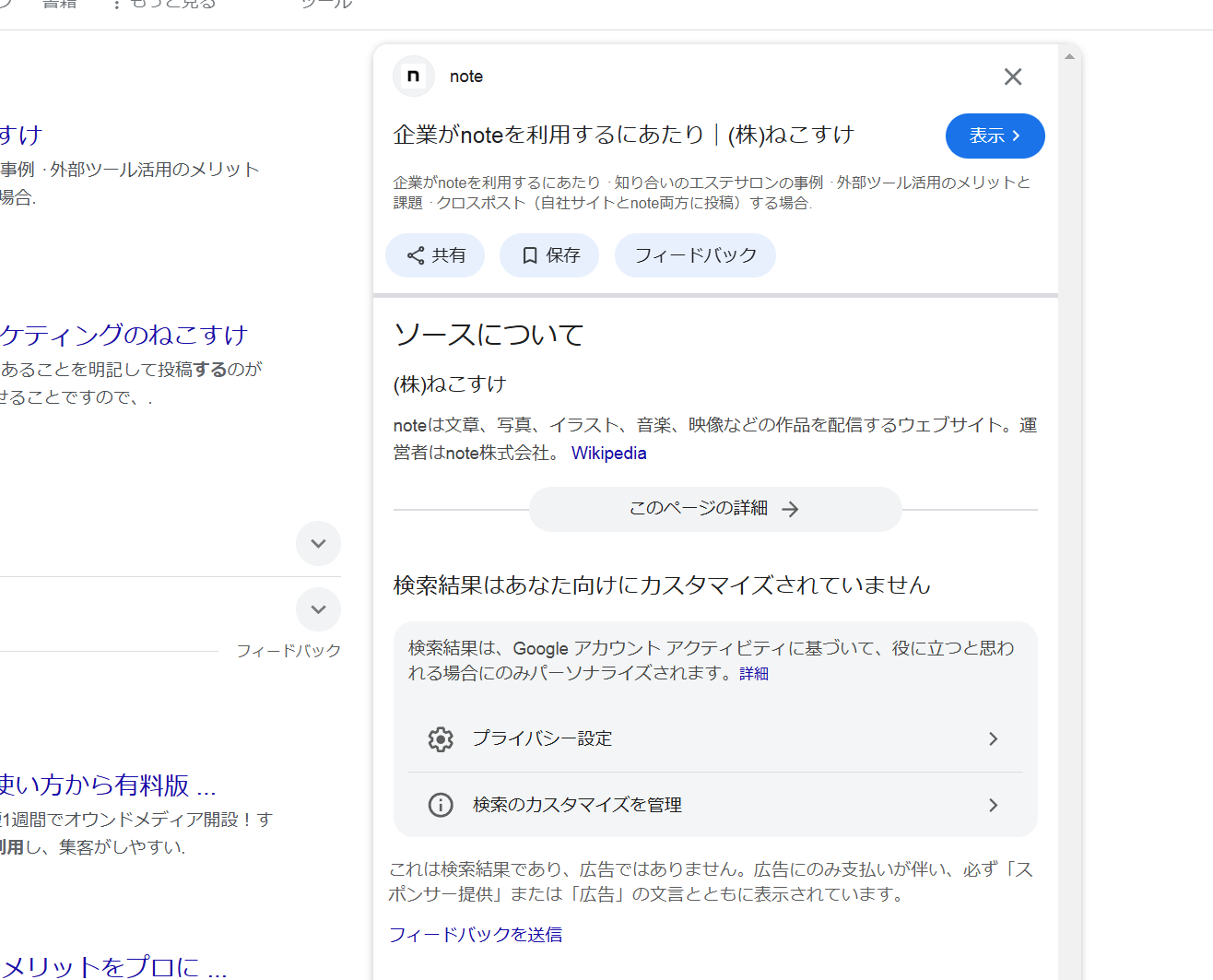
Task: Click panel title 企業がnoteを利用するにあたり
Action: (624, 135)
